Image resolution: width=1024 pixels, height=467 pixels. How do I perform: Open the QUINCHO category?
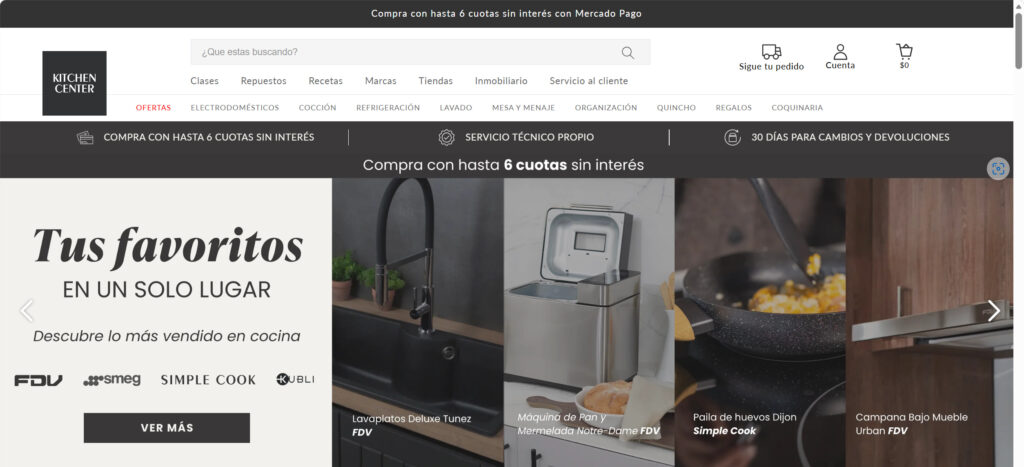(676, 108)
